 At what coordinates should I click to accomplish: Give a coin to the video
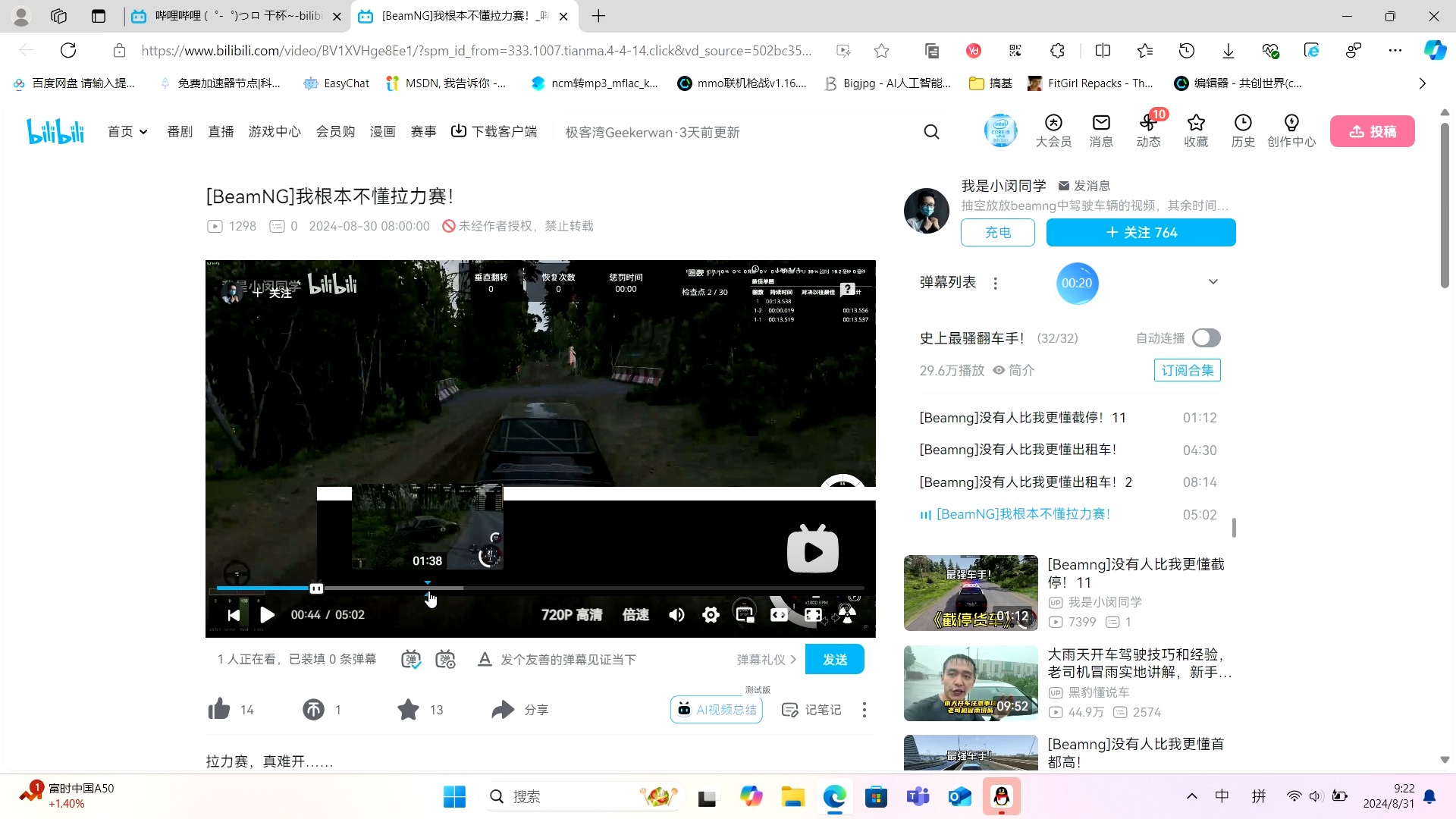pyautogui.click(x=313, y=709)
